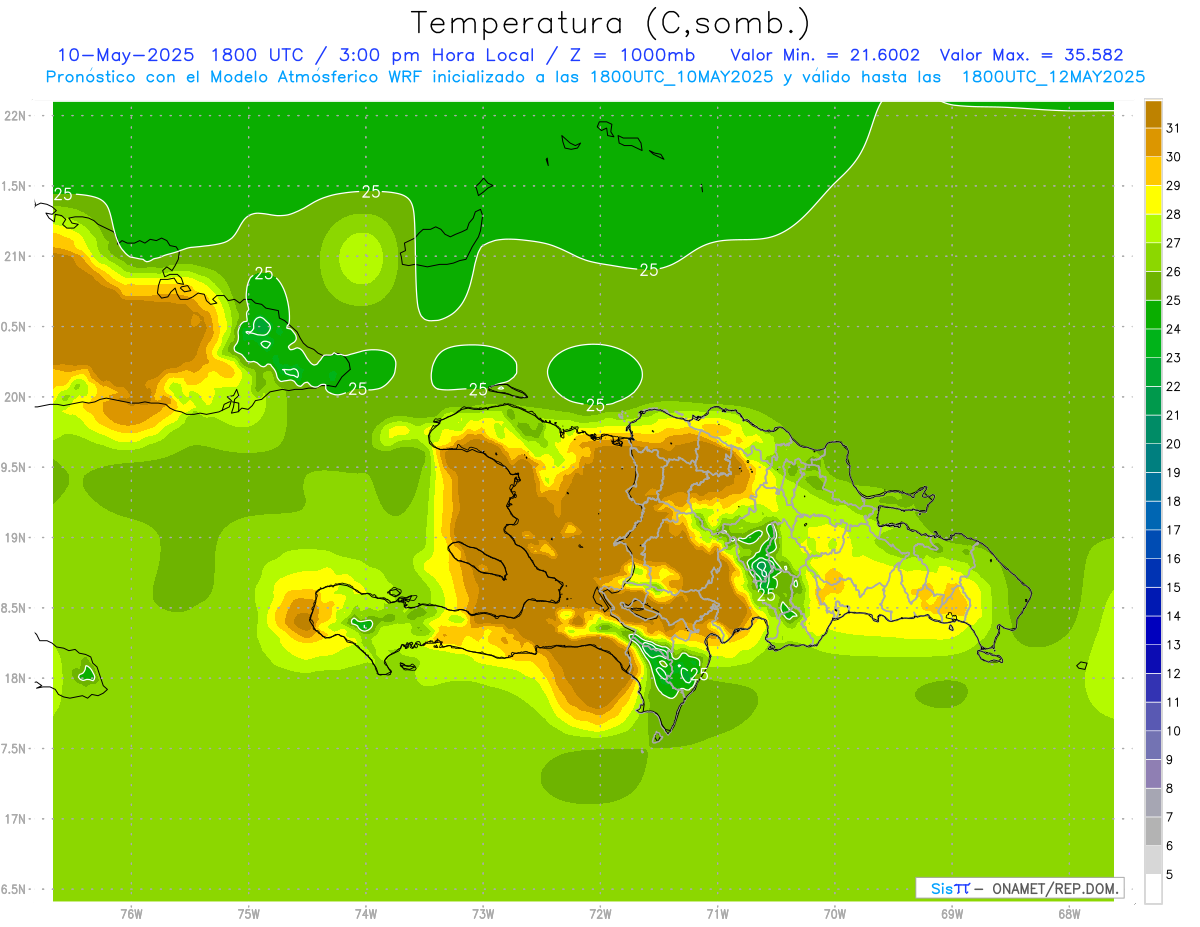Screen dimensions: 1200x927
Task: Click the '72W' longitude axis label
Action: [600, 914]
